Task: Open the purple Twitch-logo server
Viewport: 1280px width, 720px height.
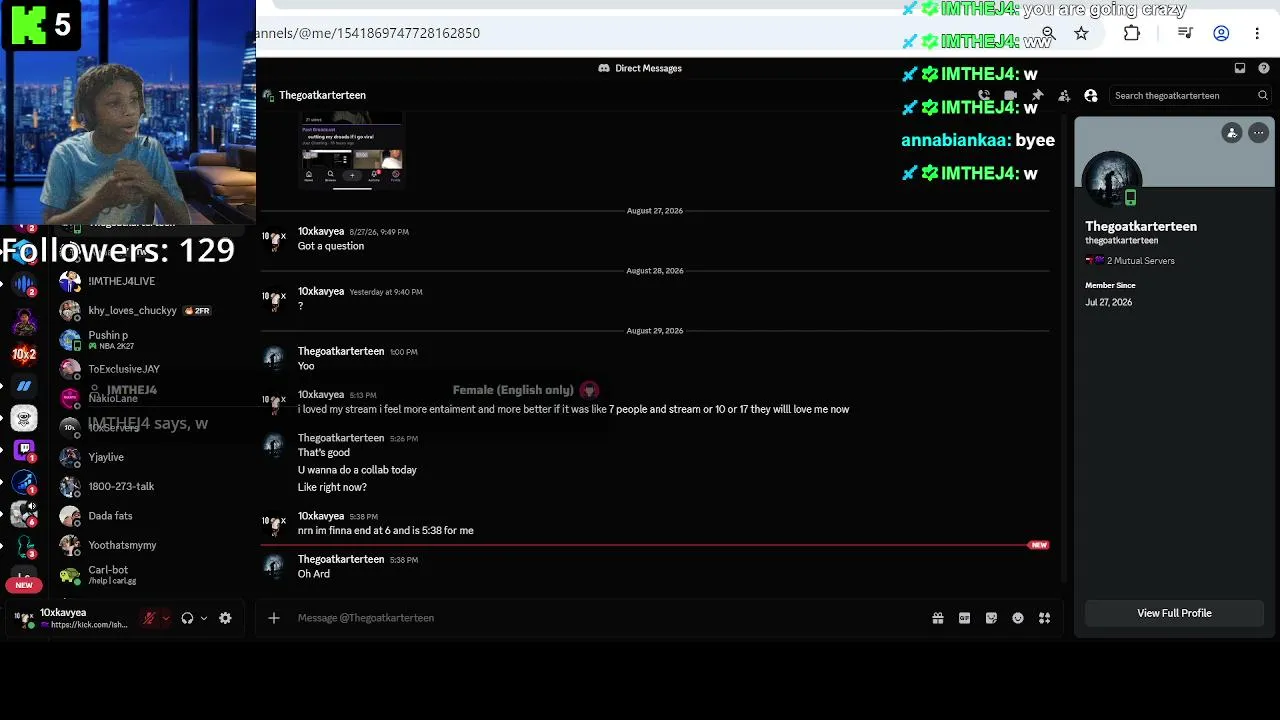Action: [x=24, y=450]
